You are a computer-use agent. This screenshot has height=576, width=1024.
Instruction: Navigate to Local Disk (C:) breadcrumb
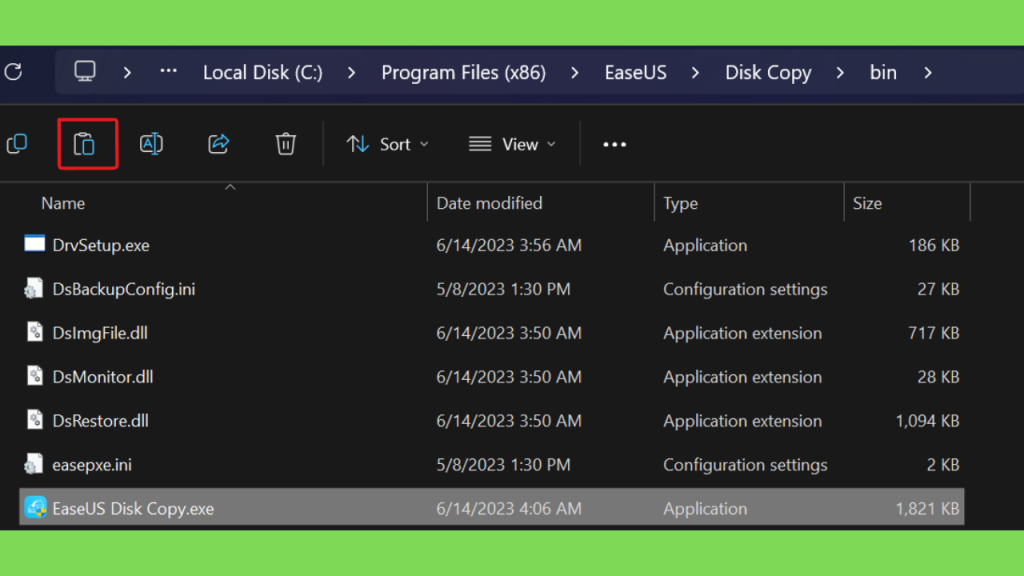(x=263, y=72)
